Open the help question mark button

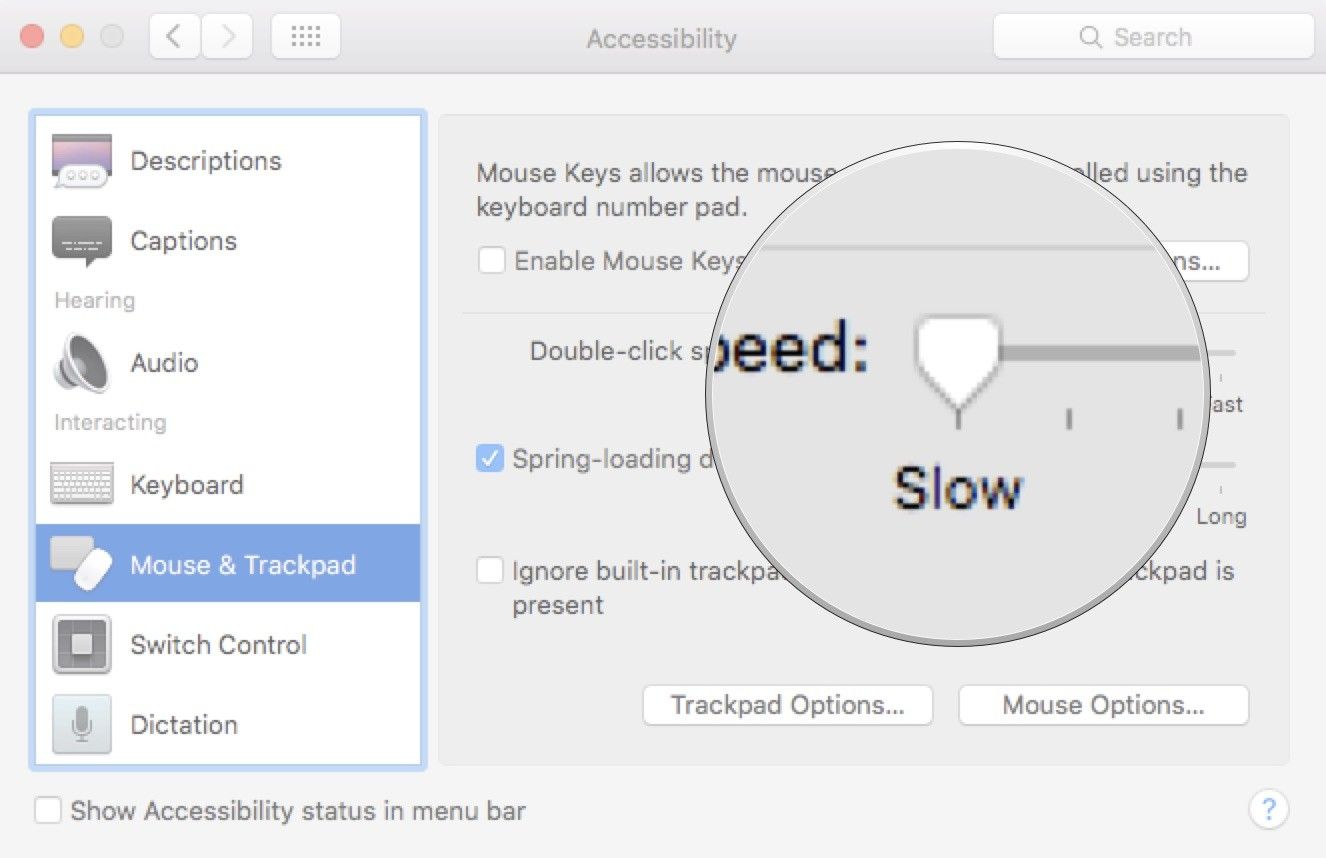[1269, 809]
